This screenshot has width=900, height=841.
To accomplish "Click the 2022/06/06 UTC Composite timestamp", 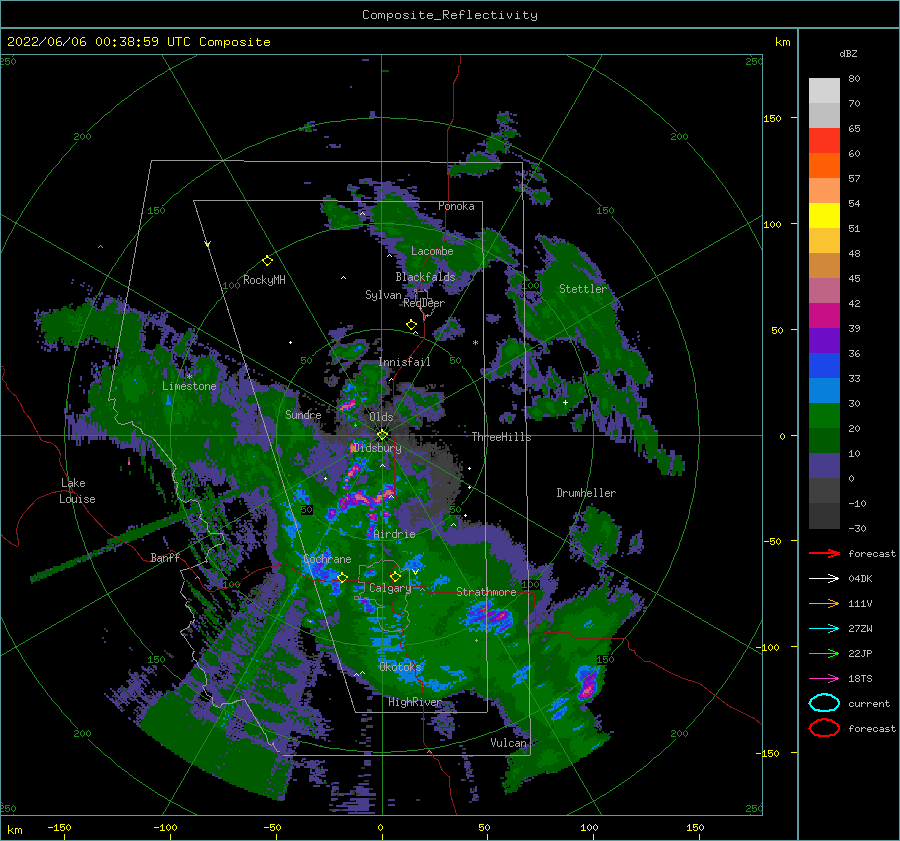I will [138, 42].
